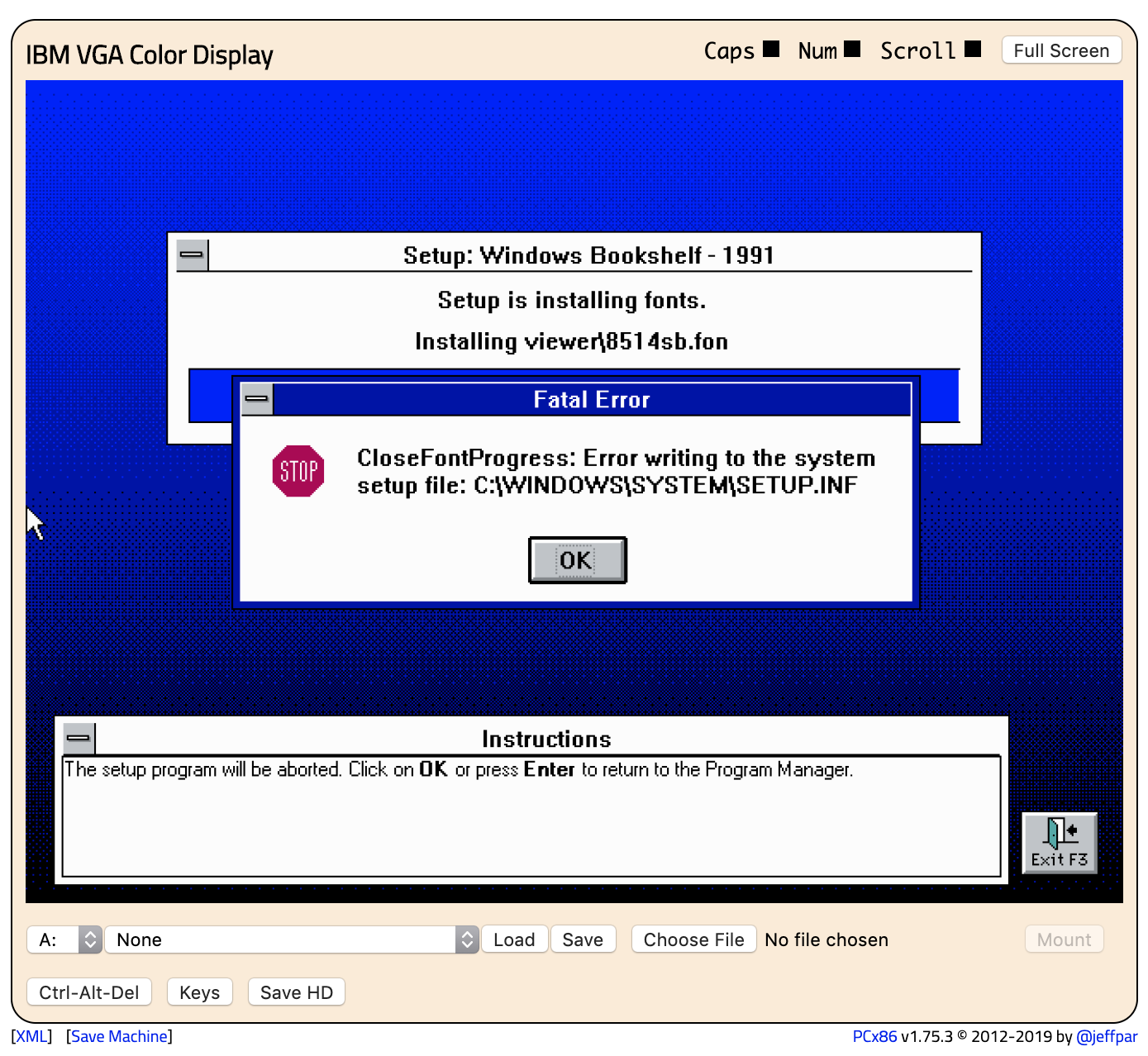Toggle the Num lock indicator

pos(853,48)
